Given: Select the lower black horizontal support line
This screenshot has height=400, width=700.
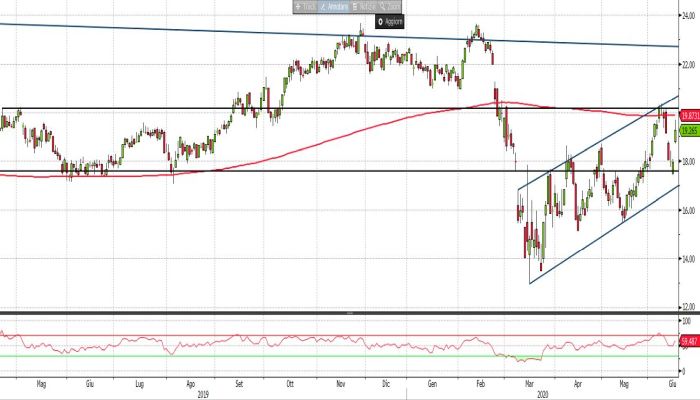Looking at the screenshot, I should 300,171.
